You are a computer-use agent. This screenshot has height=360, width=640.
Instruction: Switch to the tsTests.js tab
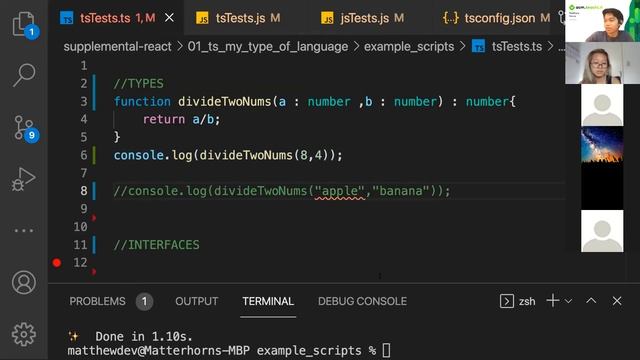click(239, 18)
